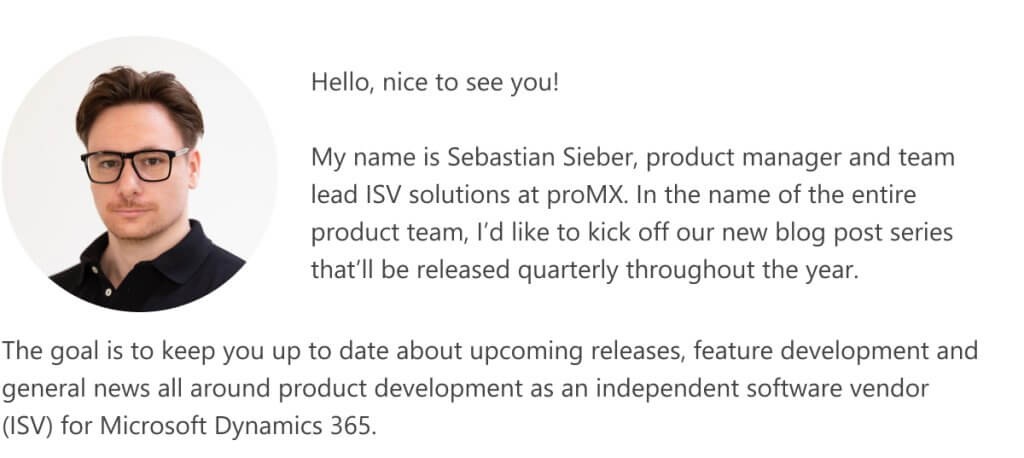Viewport: 1024px width, 458px height.
Task: Click the circular author portrait photo
Action: click(x=139, y=173)
